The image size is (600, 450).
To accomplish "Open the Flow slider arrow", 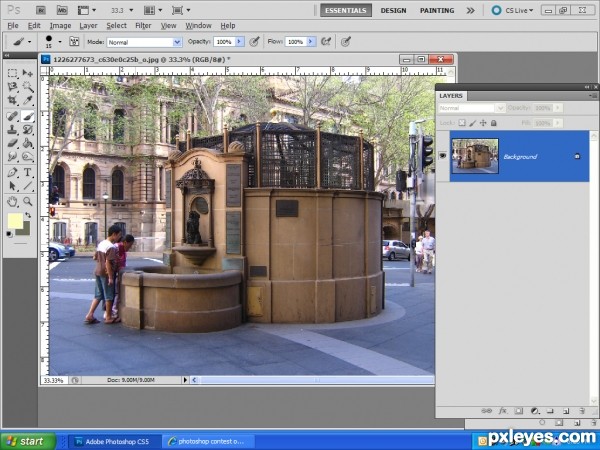I will (311, 41).
